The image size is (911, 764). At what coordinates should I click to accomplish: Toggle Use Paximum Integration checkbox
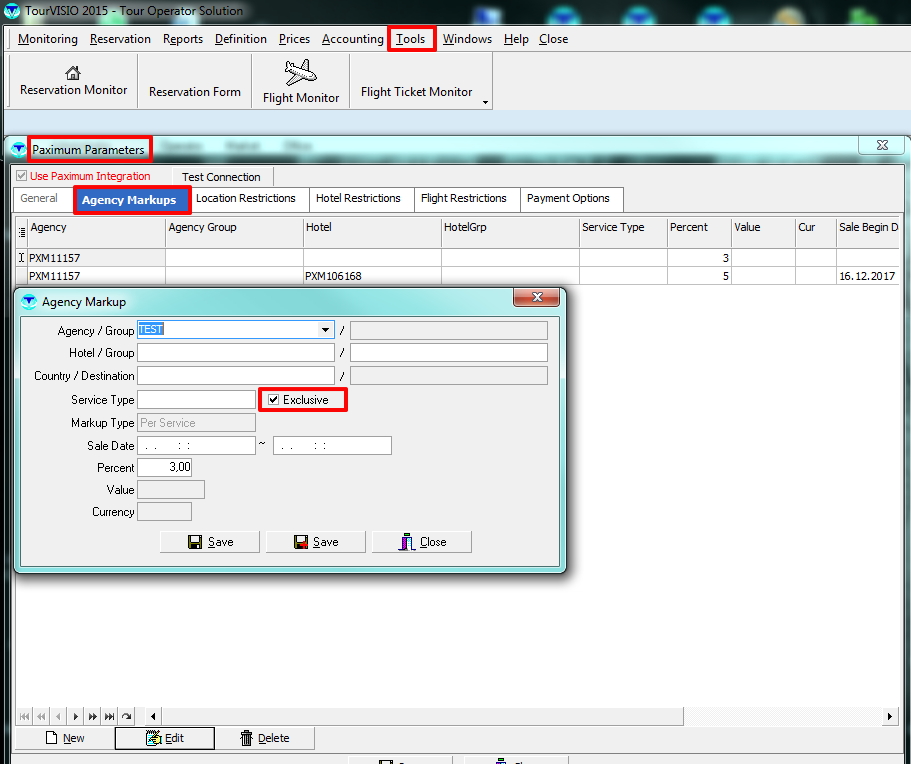click(x=22, y=176)
